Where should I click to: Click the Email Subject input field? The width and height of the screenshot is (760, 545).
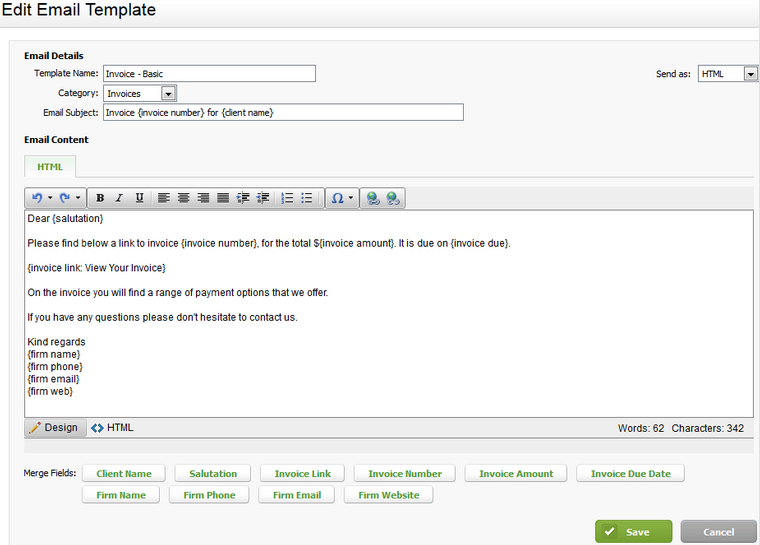(x=283, y=113)
